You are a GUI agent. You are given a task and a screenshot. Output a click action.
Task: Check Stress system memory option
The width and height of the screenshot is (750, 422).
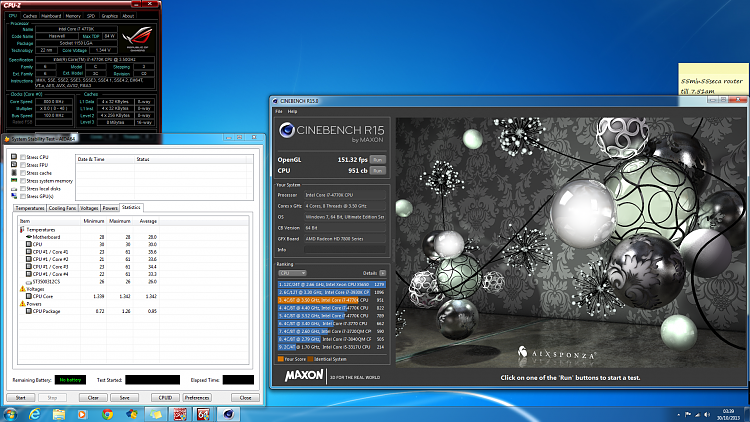coord(23,181)
